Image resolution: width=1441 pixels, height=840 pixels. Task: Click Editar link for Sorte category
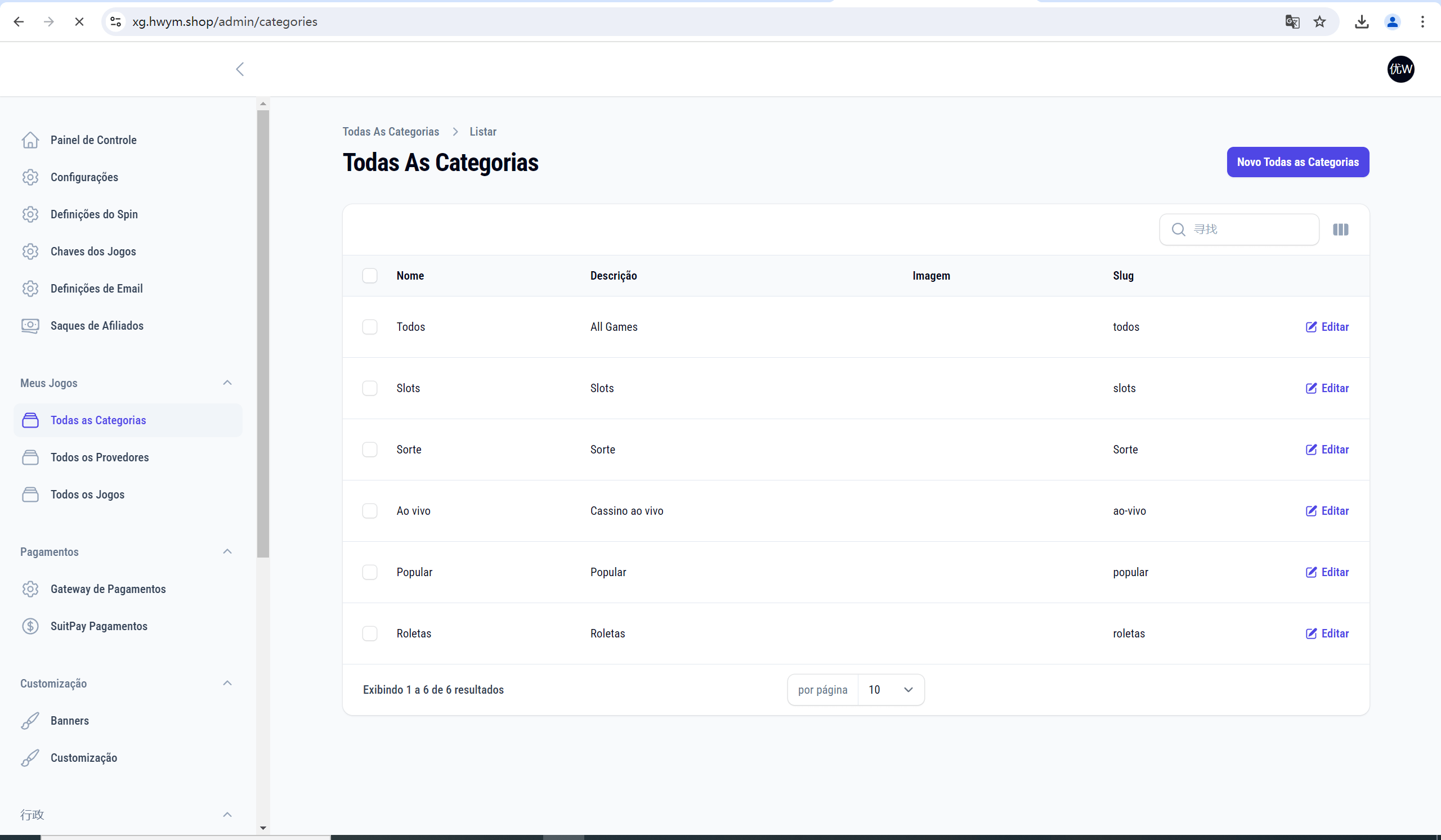(x=1327, y=449)
